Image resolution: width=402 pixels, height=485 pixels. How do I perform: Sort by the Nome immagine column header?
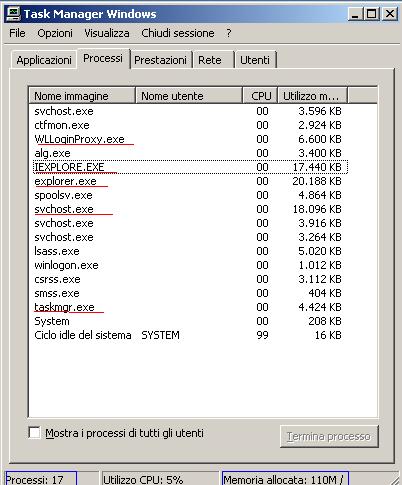tap(82, 96)
